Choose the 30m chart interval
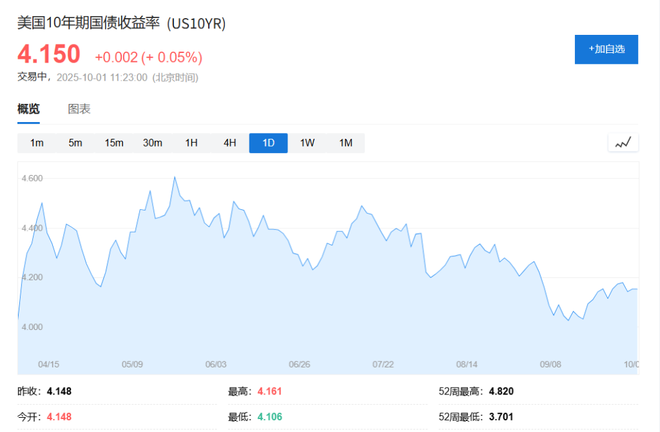This screenshot has height=432, width=660. pos(152,143)
